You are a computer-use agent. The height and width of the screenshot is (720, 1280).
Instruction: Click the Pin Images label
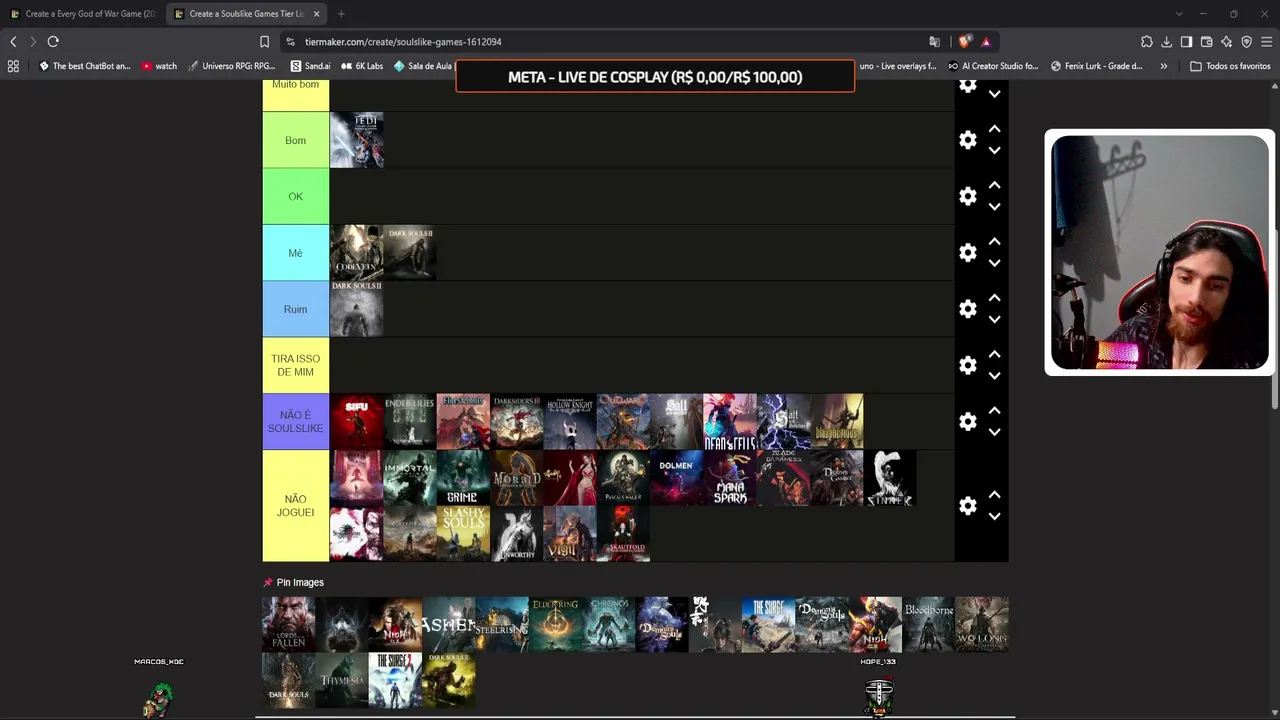pos(300,582)
